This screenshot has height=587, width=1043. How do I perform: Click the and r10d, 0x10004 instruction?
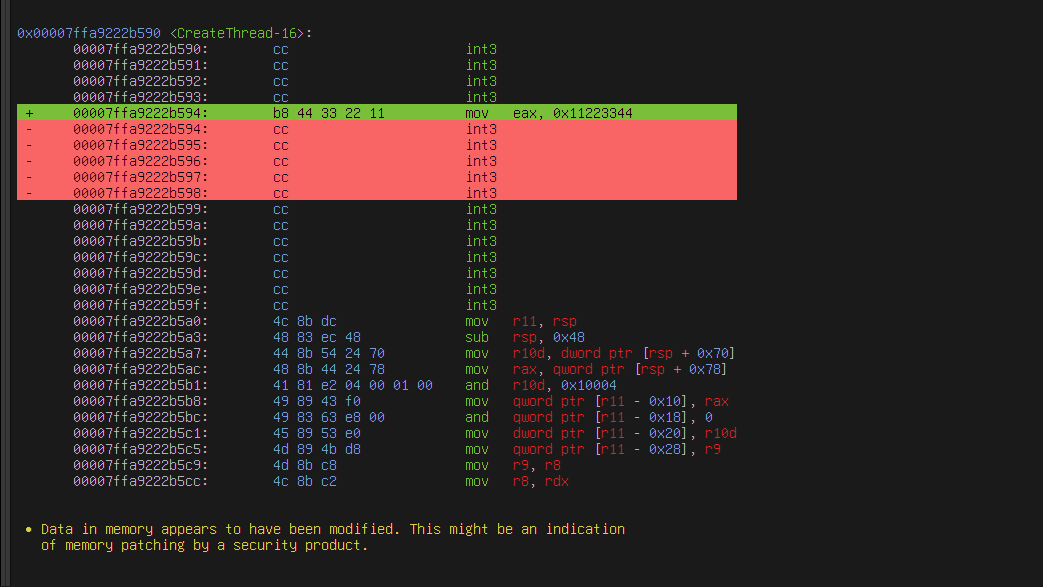(541, 385)
